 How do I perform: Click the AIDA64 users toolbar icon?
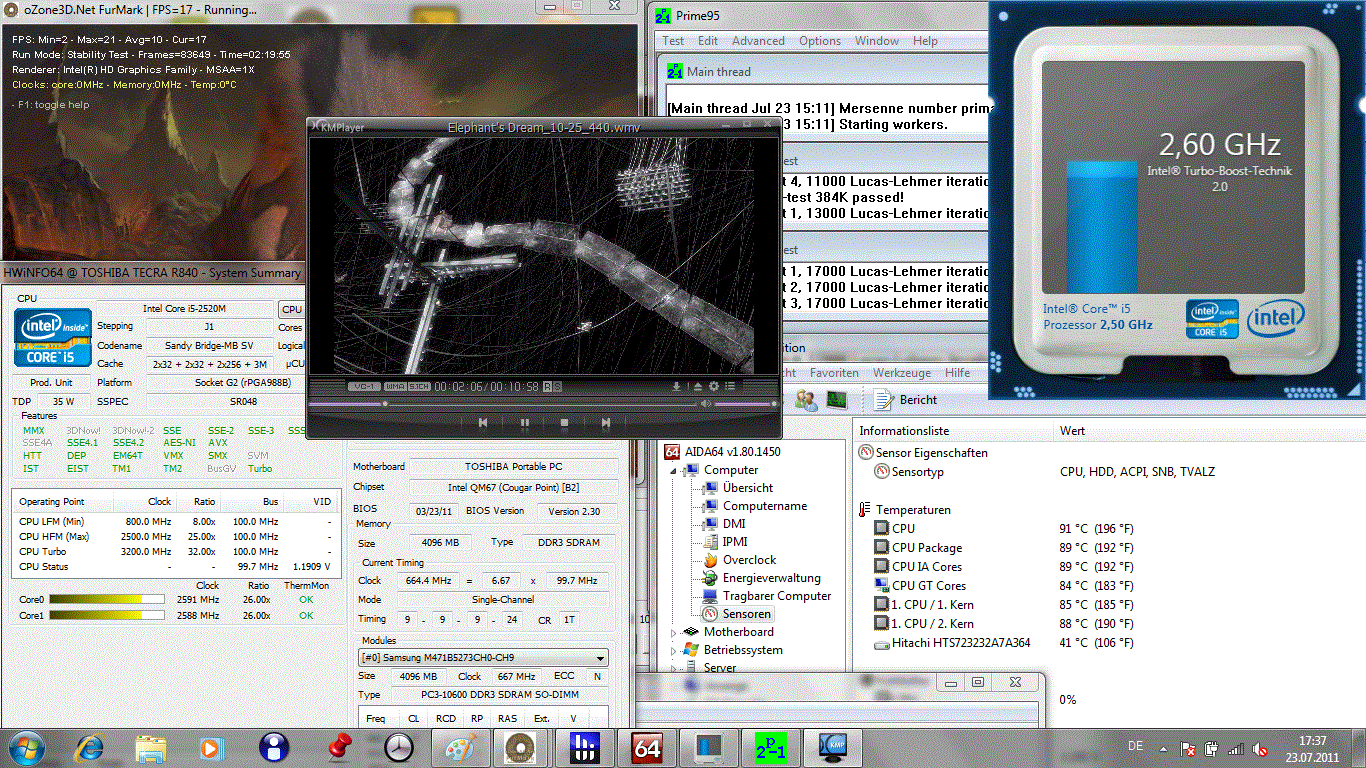coord(806,400)
